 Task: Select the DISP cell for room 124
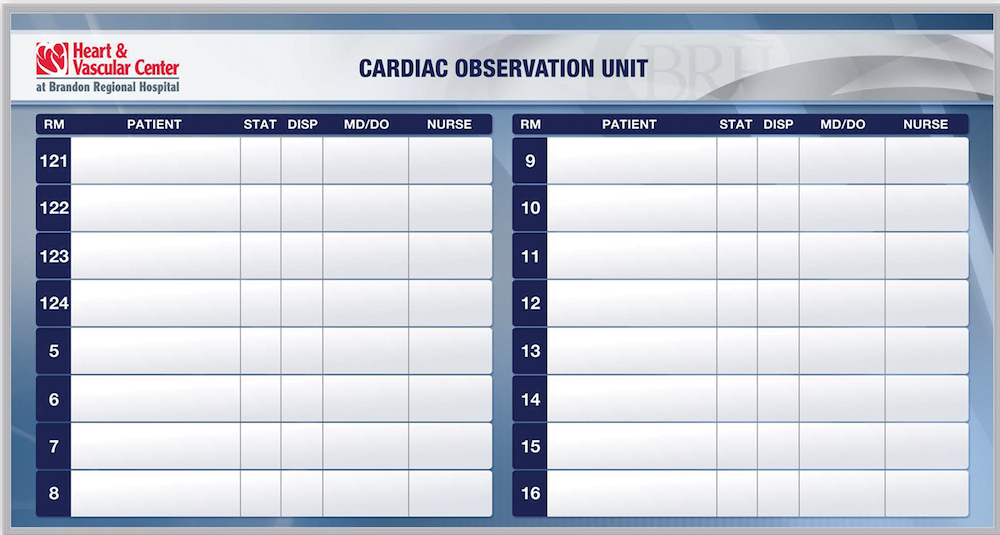pos(302,303)
